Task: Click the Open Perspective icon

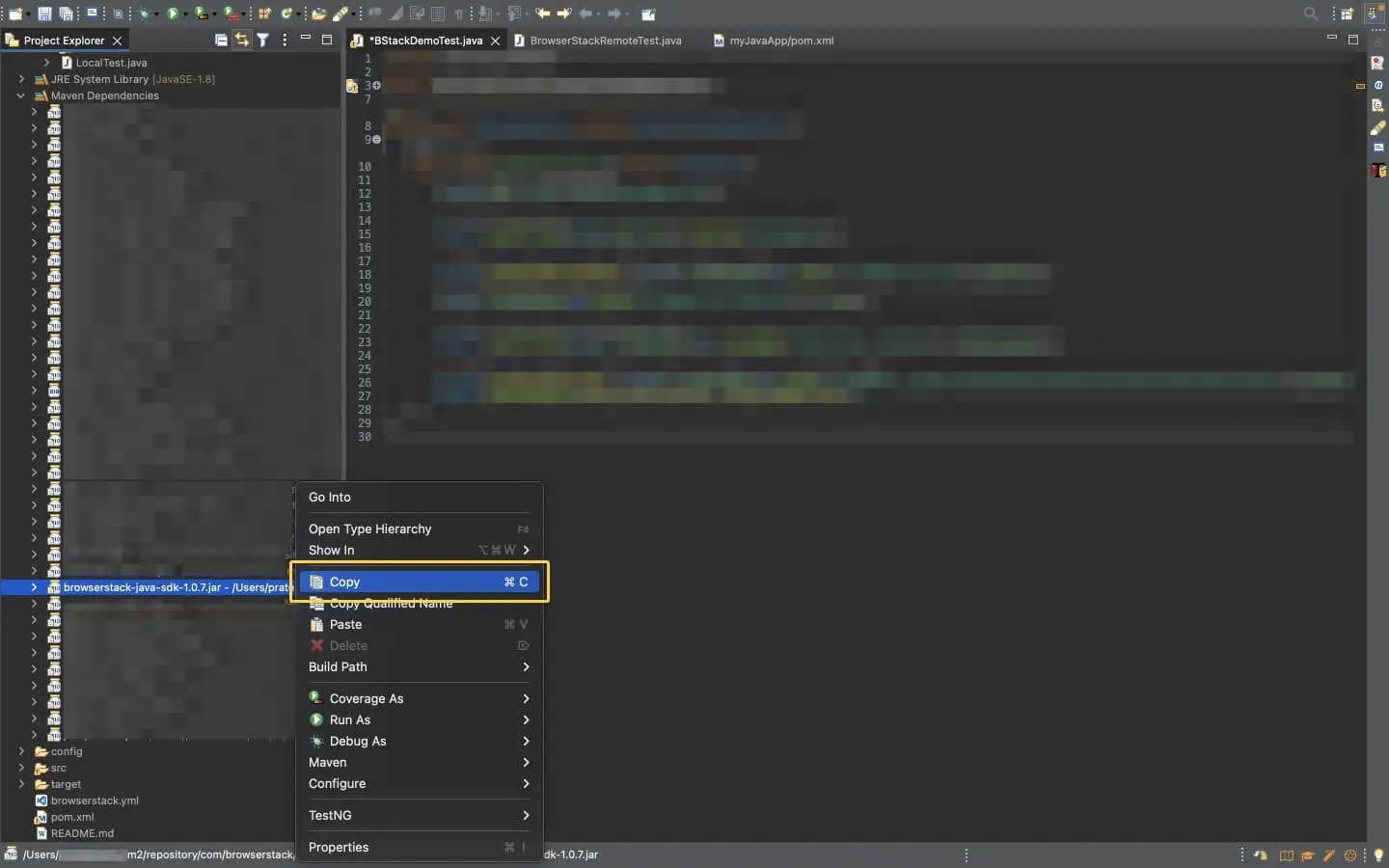Action: pyautogui.click(x=1347, y=14)
